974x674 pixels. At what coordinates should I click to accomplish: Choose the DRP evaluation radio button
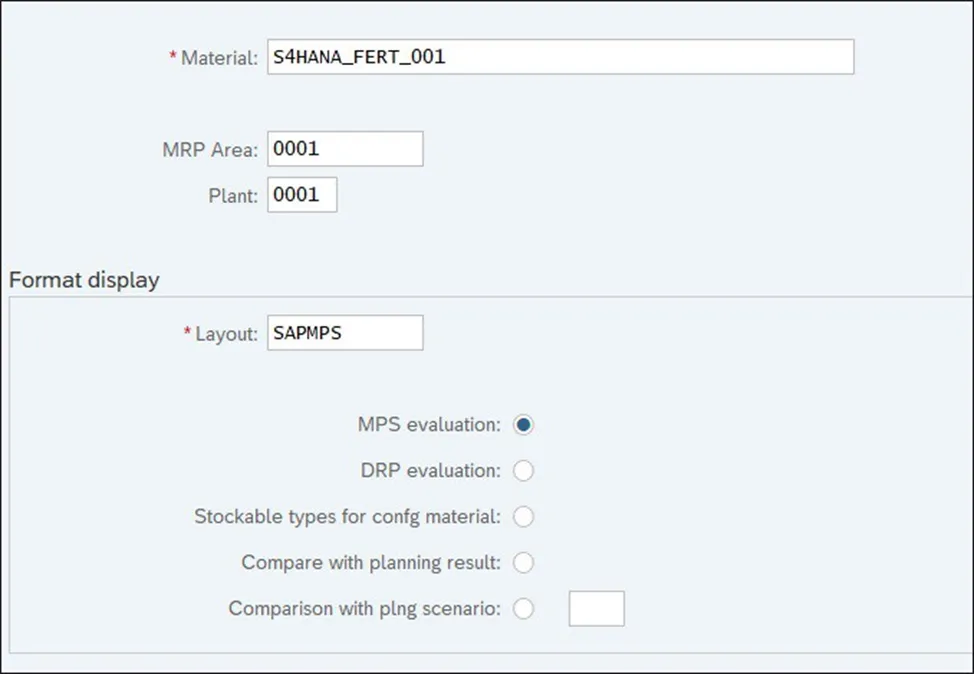click(523, 471)
